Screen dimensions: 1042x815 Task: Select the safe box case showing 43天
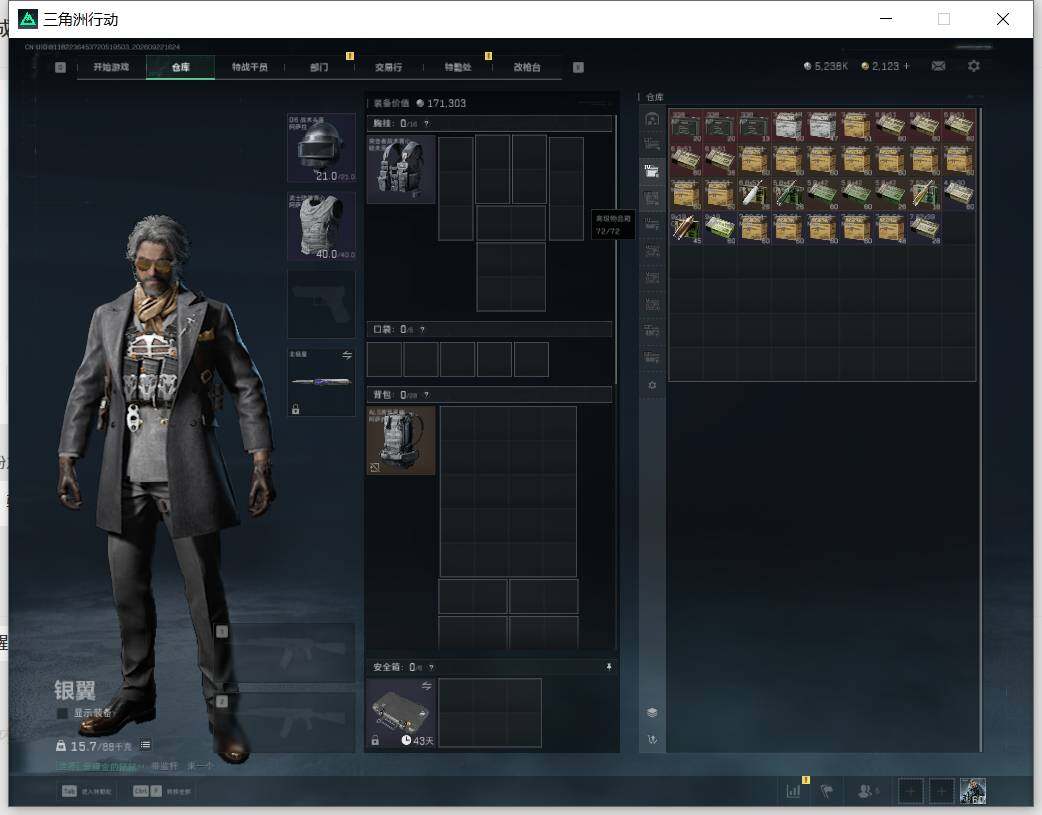pos(401,713)
